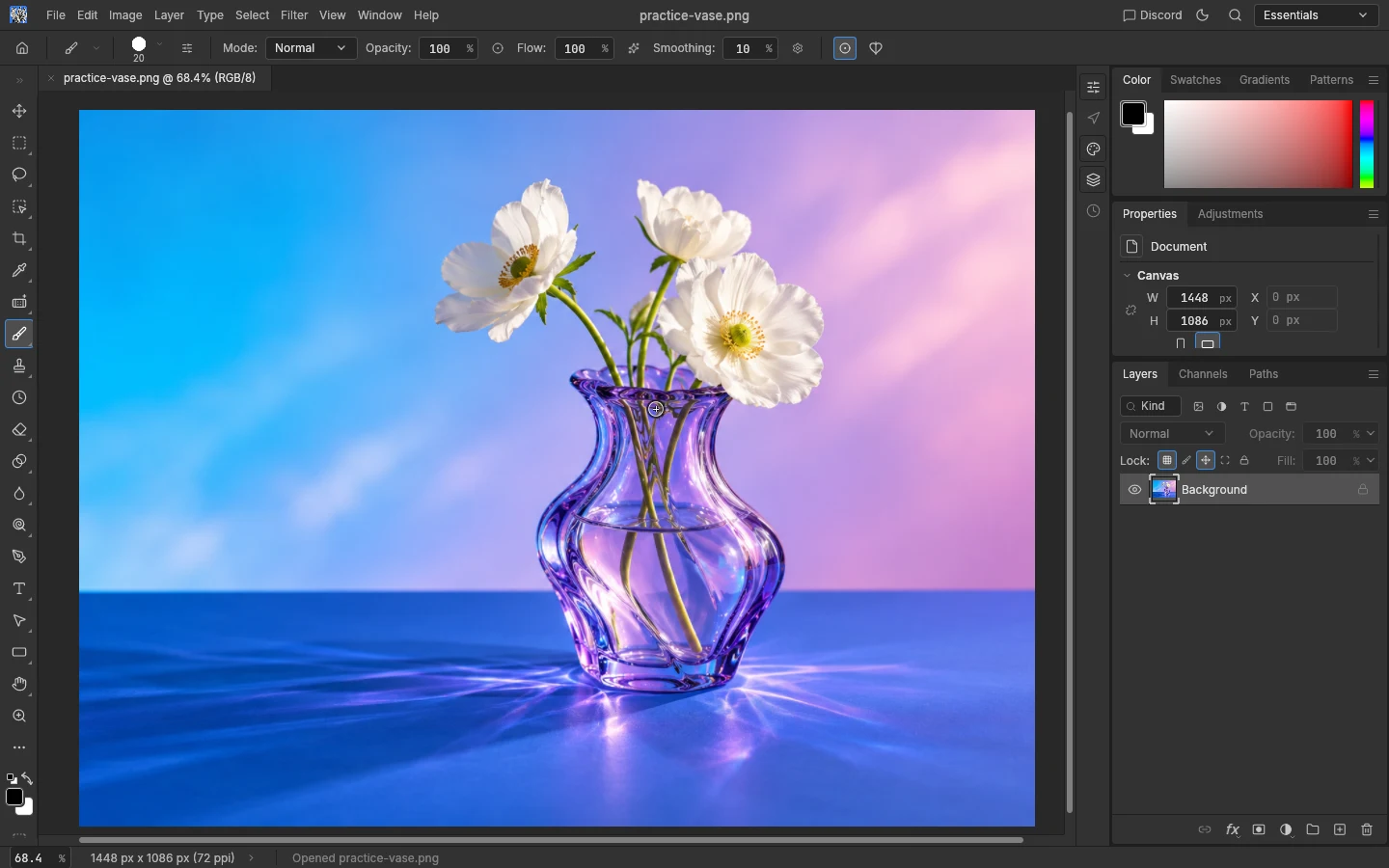Toggle airbrush build-up mode
Screen dimensions: 1389x868
(634, 48)
